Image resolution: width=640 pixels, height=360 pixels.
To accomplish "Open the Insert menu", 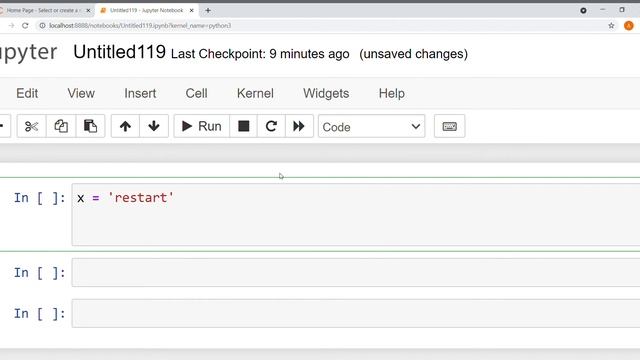I will (140, 93).
